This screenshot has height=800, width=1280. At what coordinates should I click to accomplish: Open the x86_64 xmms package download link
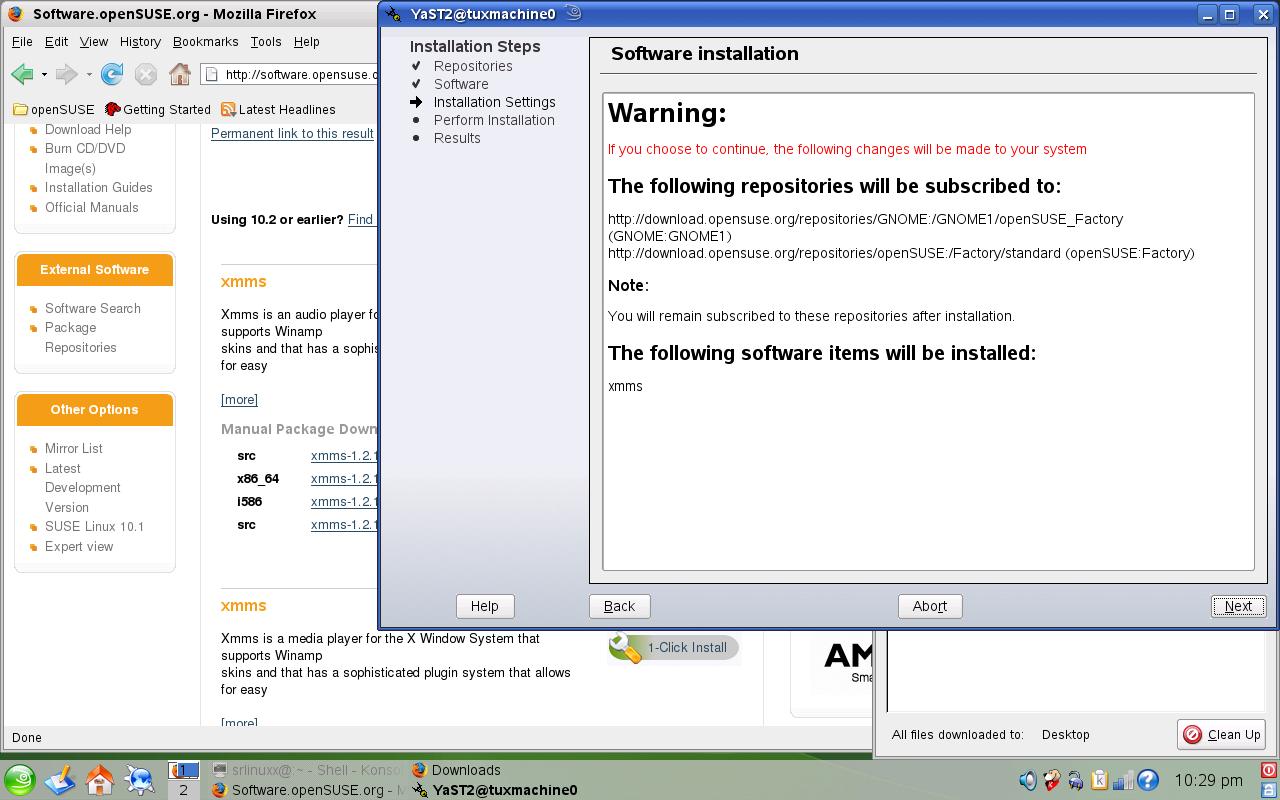pyautogui.click(x=344, y=478)
